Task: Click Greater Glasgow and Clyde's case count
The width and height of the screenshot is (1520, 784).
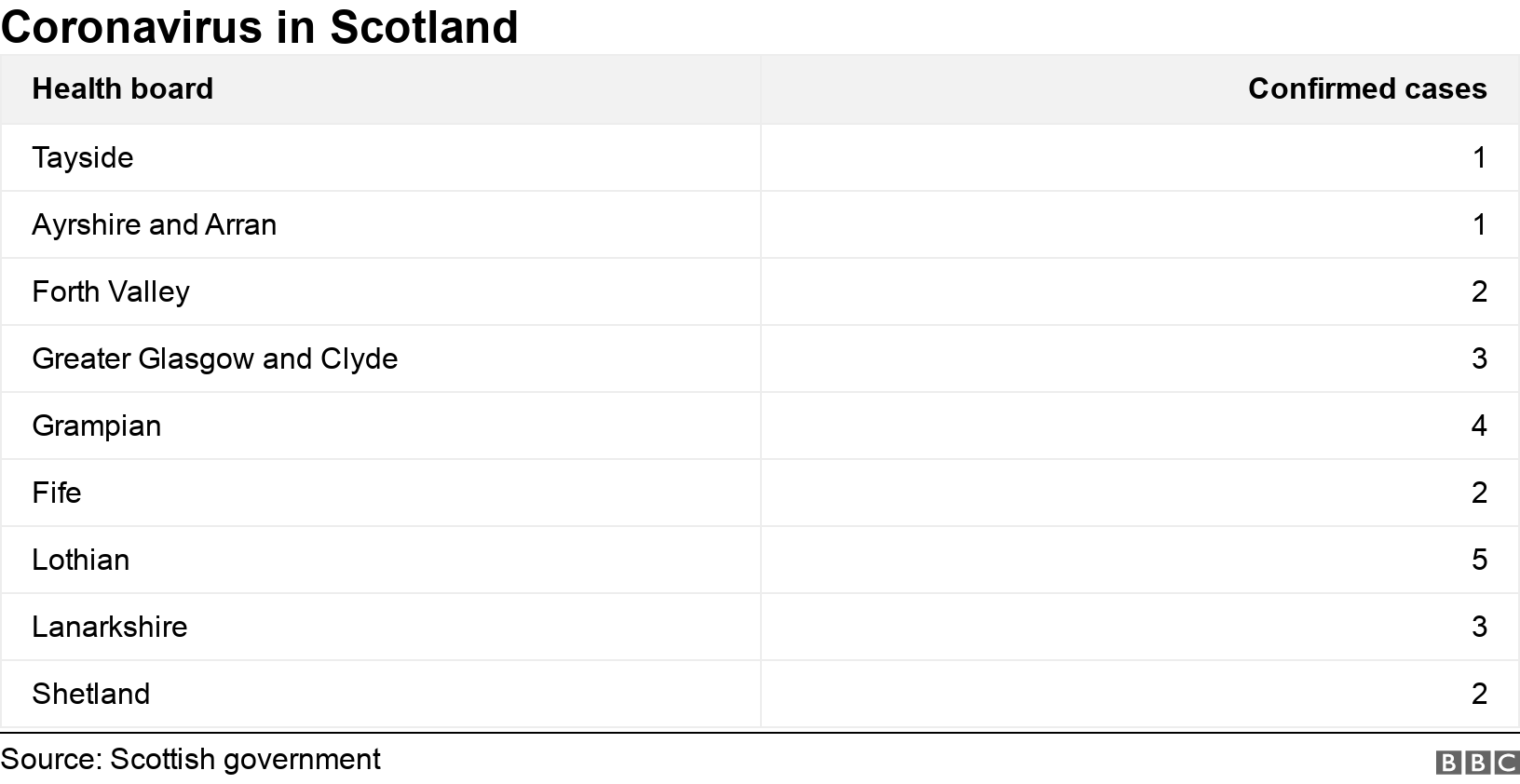Action: coord(1479,358)
